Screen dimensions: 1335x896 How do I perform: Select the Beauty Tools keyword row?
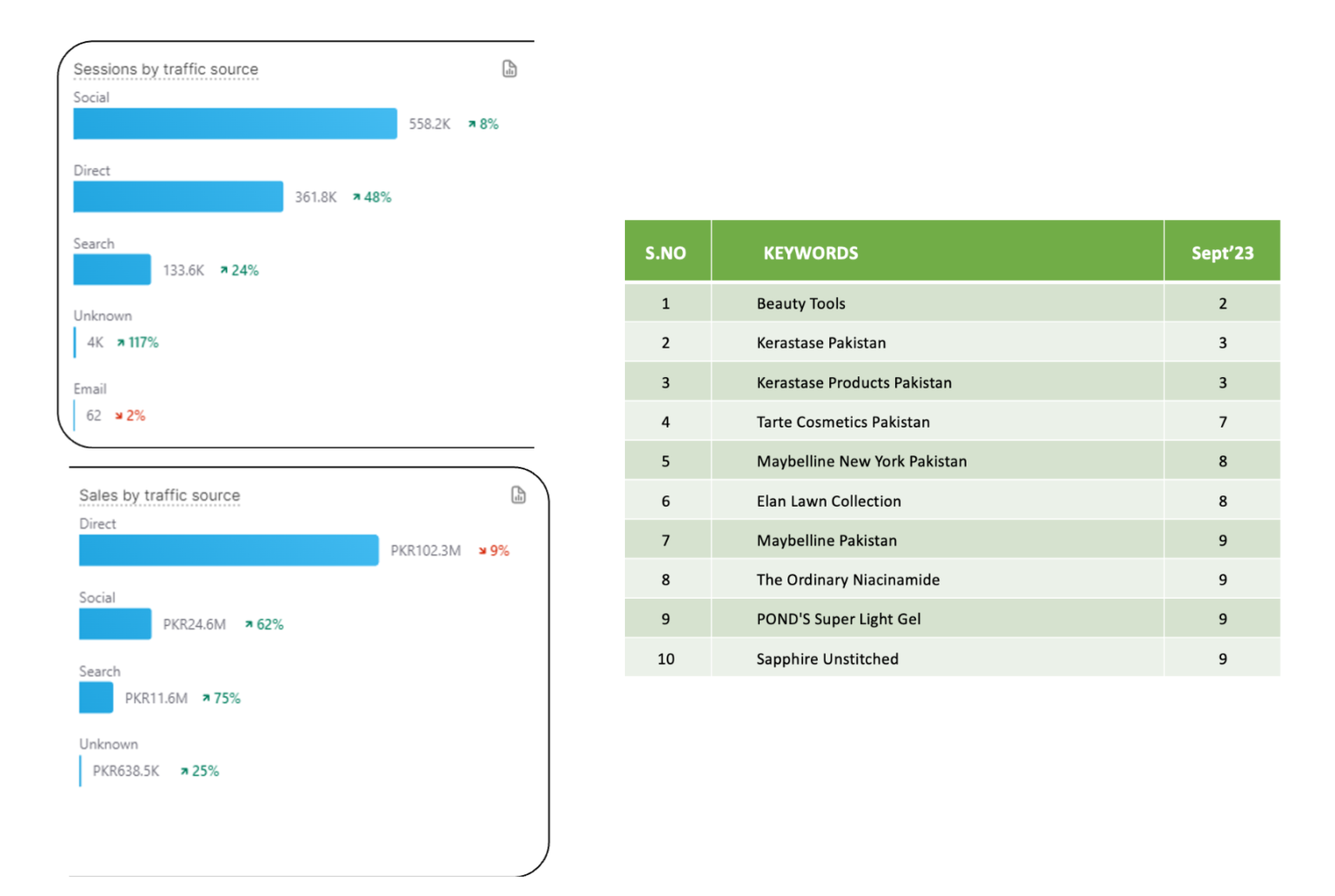[953, 303]
